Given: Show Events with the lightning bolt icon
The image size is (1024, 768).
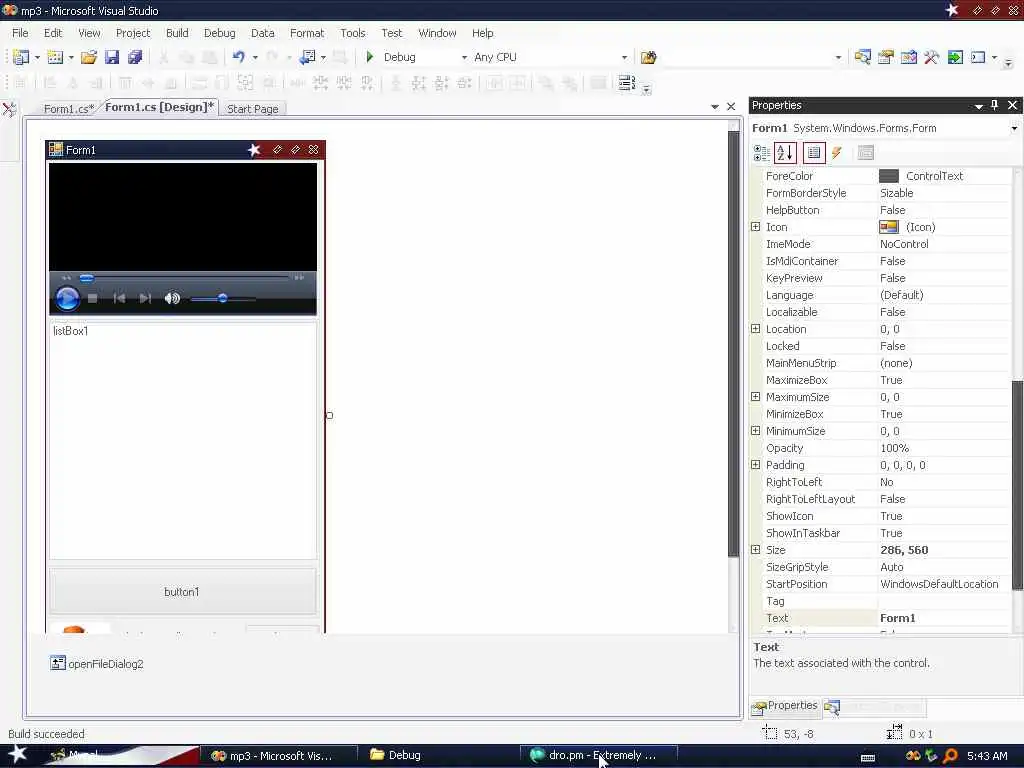Looking at the screenshot, I should (x=837, y=153).
